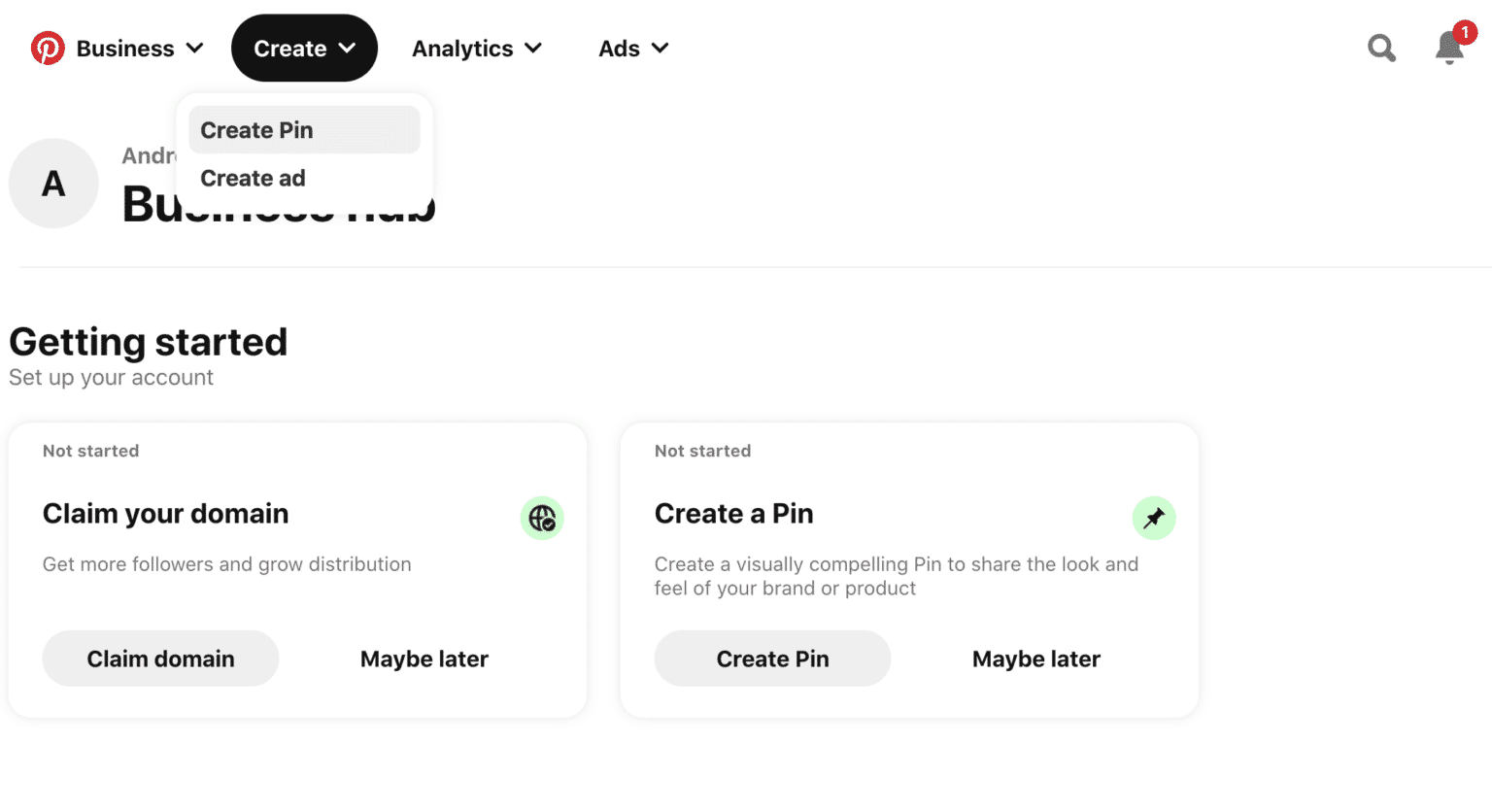
Task: Select the Claim your domain card
Action: [298, 569]
